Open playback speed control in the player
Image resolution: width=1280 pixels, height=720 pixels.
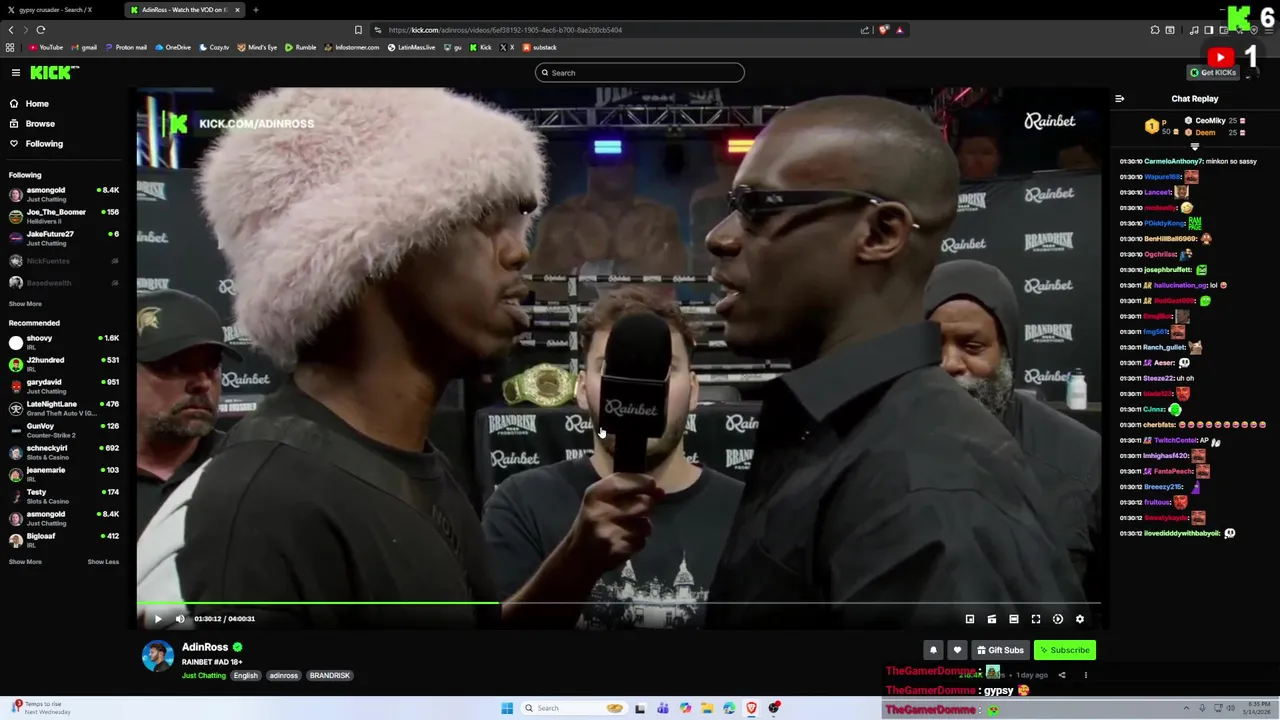coord(1058,619)
